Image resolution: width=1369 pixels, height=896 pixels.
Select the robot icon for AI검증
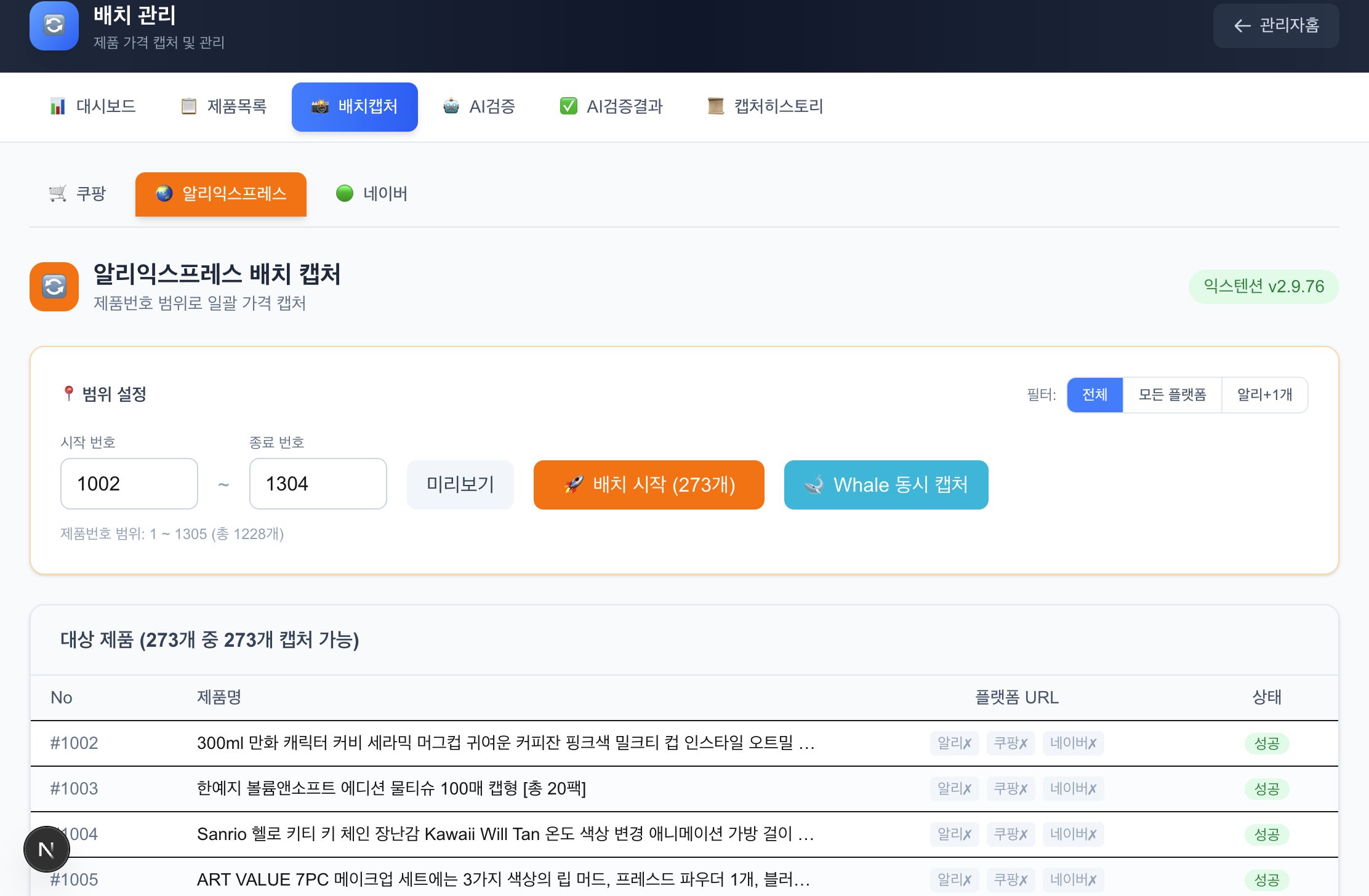click(451, 106)
